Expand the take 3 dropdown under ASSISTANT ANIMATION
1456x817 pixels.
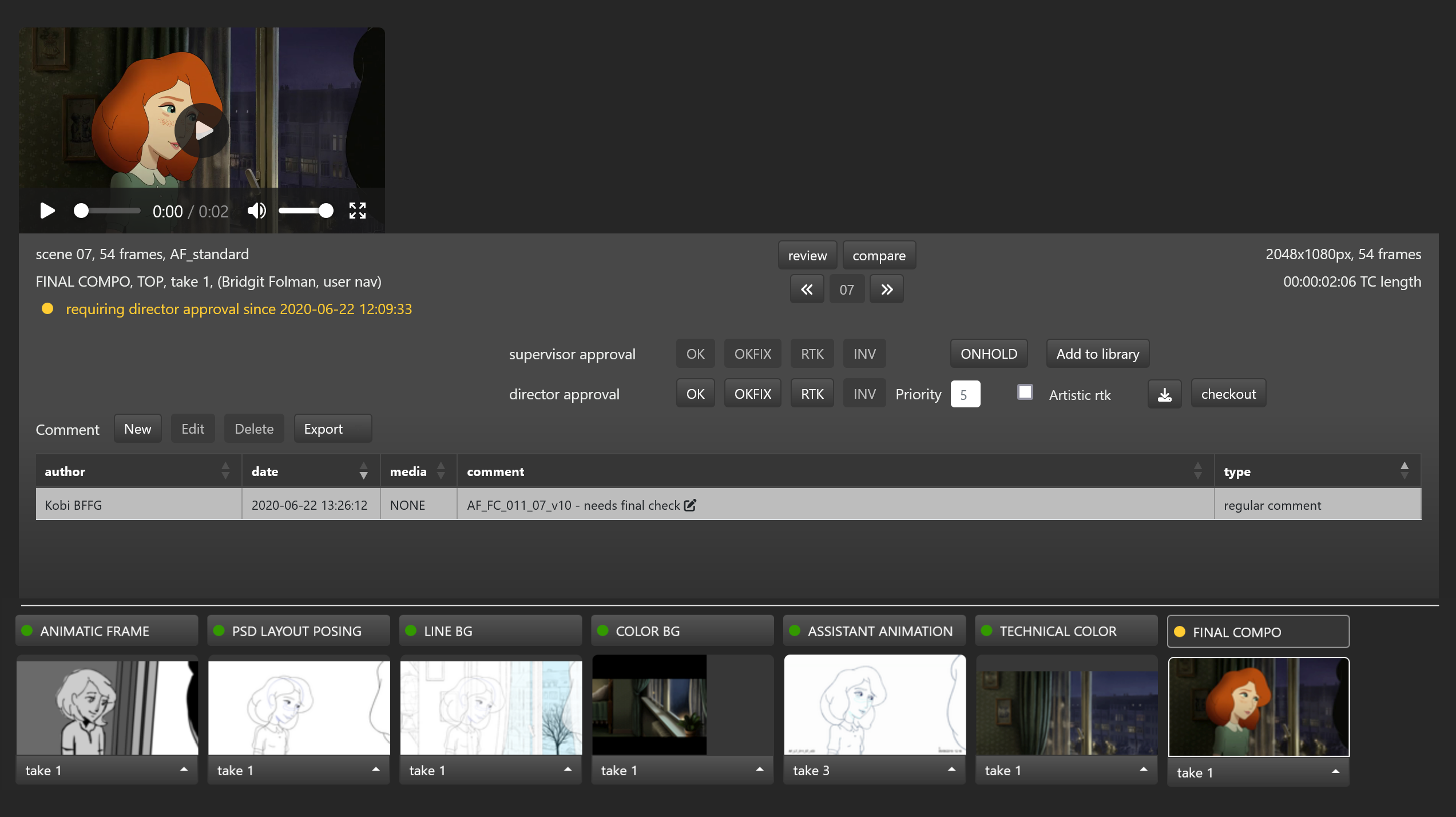[874, 771]
